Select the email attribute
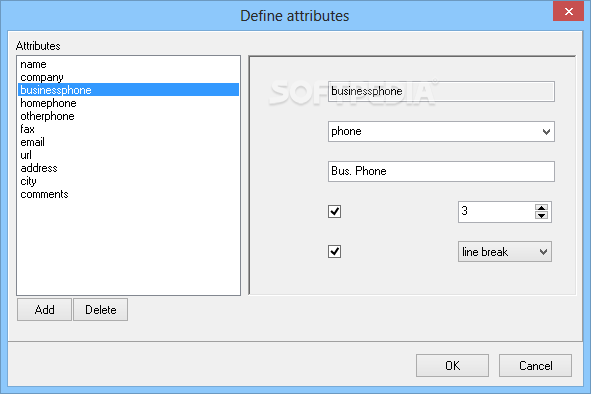Viewport: 591px width, 394px height. (128, 142)
